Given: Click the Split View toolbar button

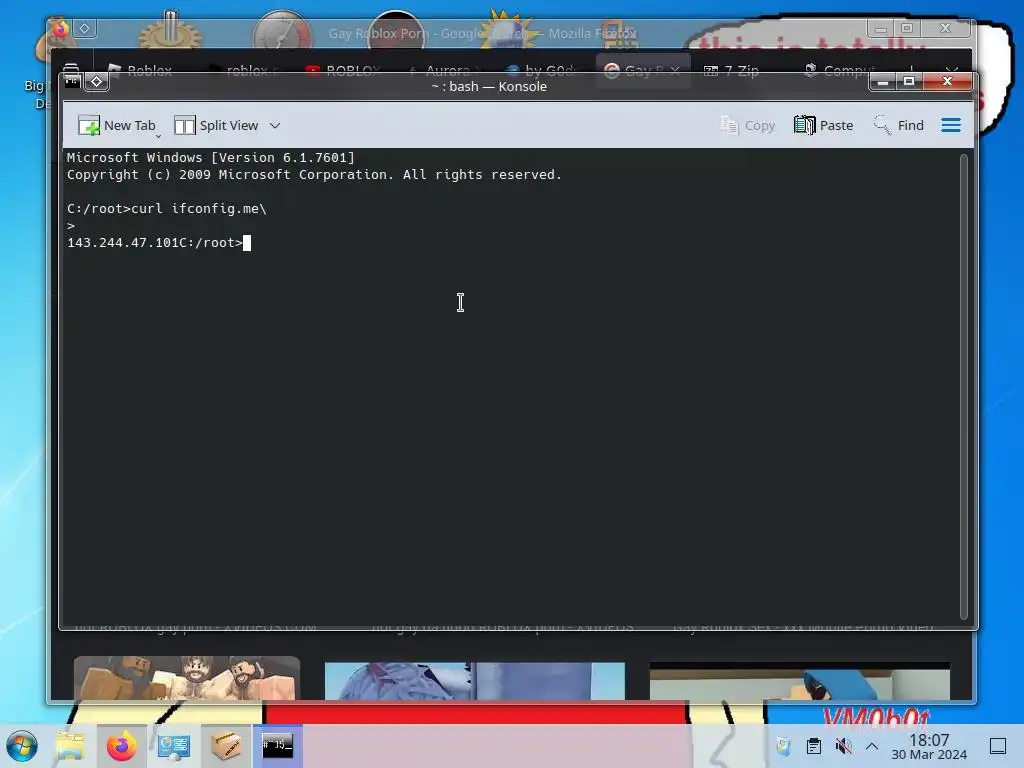Looking at the screenshot, I should point(216,125).
